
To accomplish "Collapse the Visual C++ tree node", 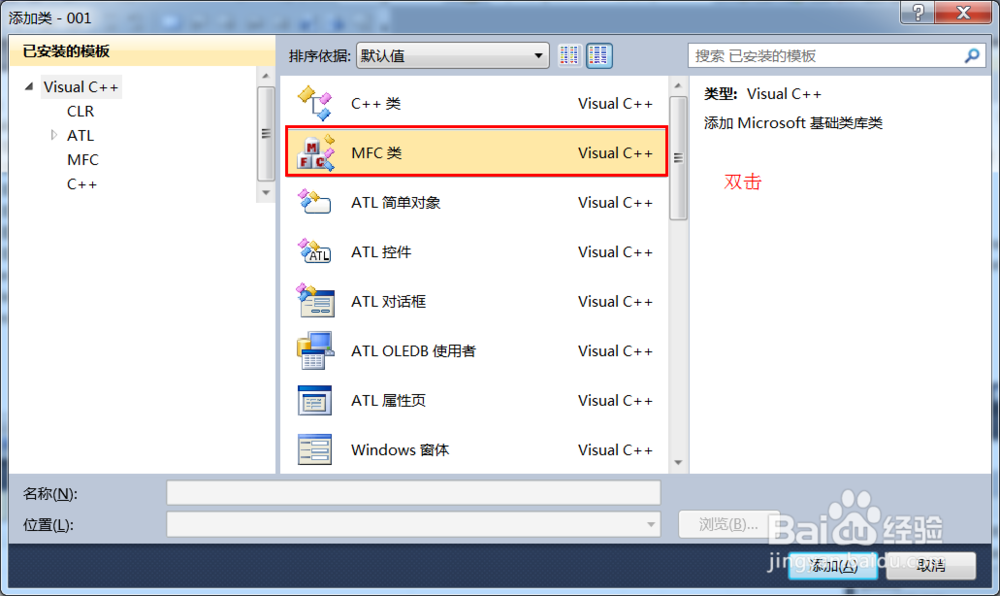I will tap(29, 86).
